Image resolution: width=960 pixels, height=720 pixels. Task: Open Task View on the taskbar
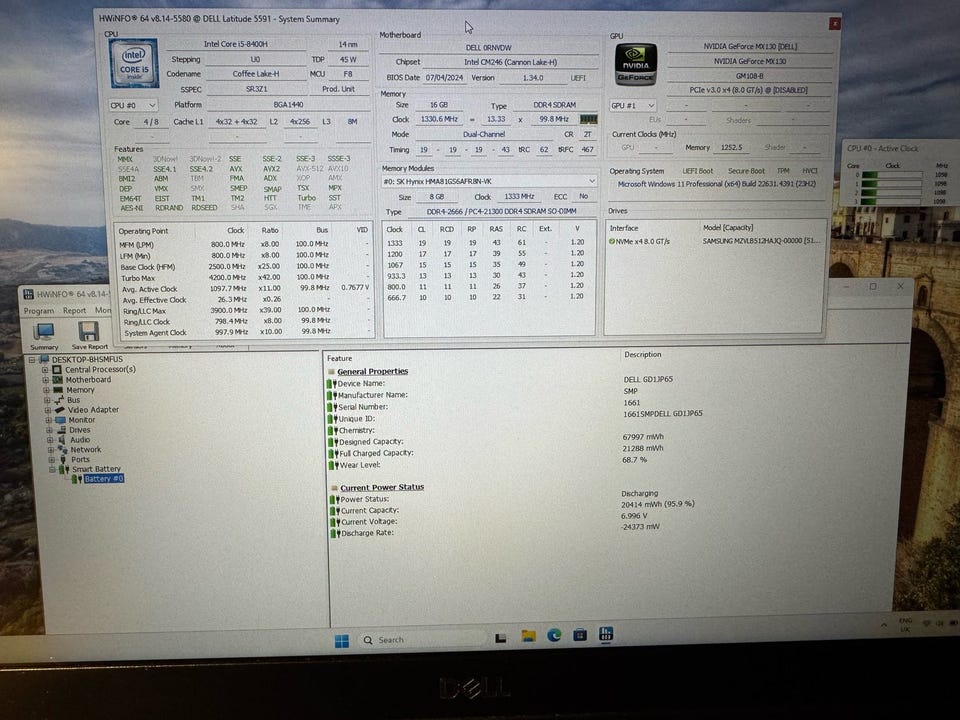click(x=500, y=638)
